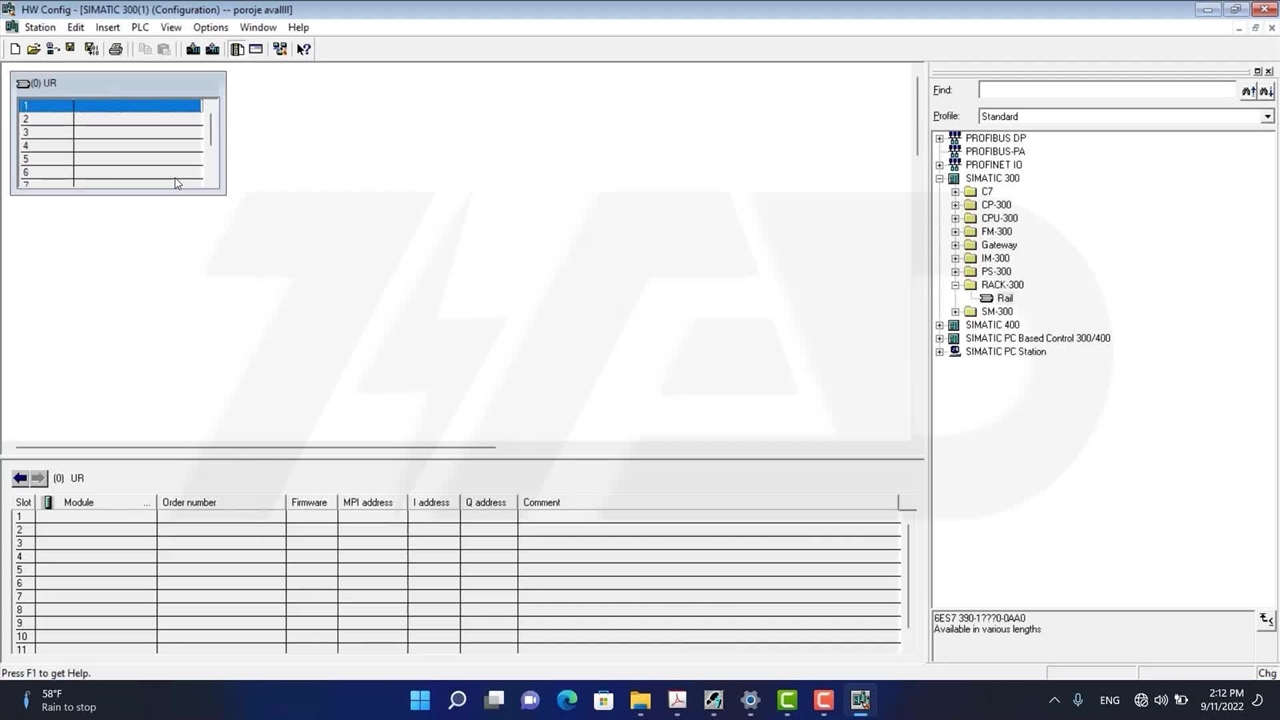The image size is (1280, 720).
Task: Click inside the Find input field
Action: [x=1107, y=90]
